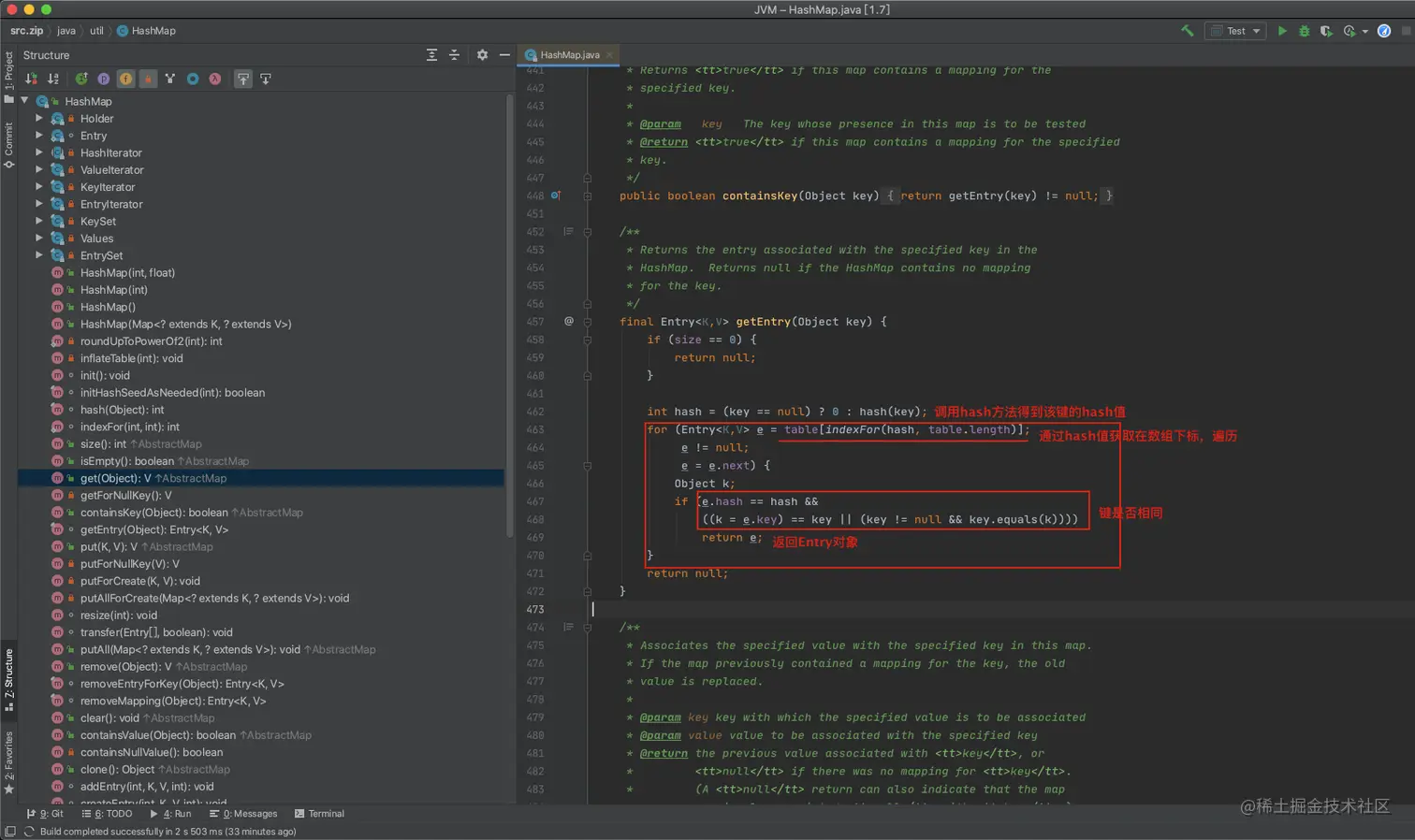Open the Commit side tab

[8, 145]
